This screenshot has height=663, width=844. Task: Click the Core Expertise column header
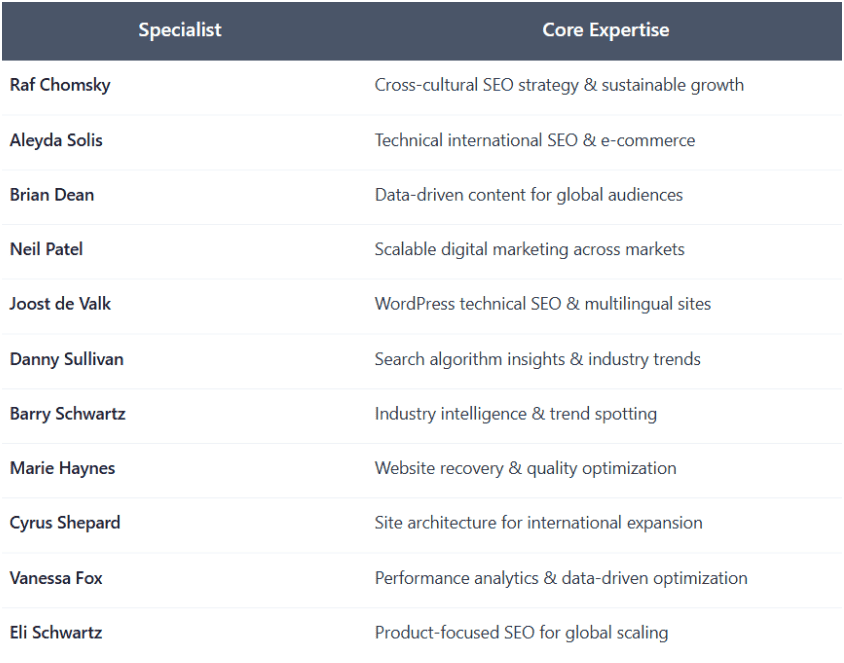pos(605,30)
